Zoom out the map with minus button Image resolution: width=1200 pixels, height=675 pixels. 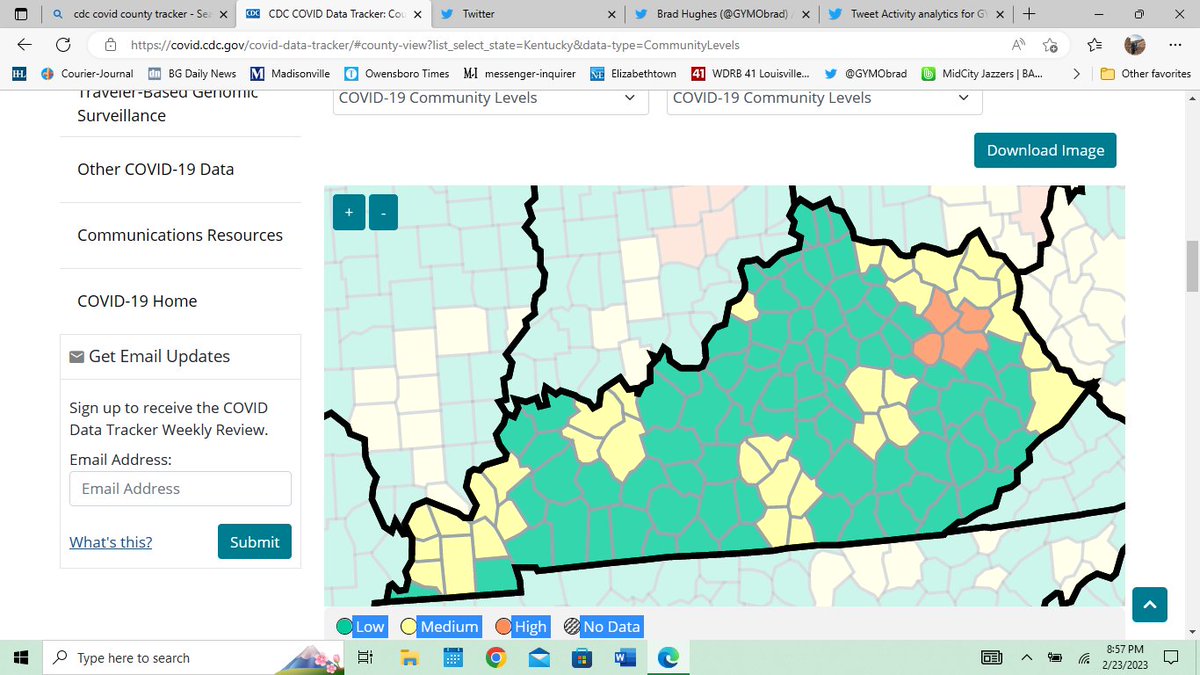384,212
